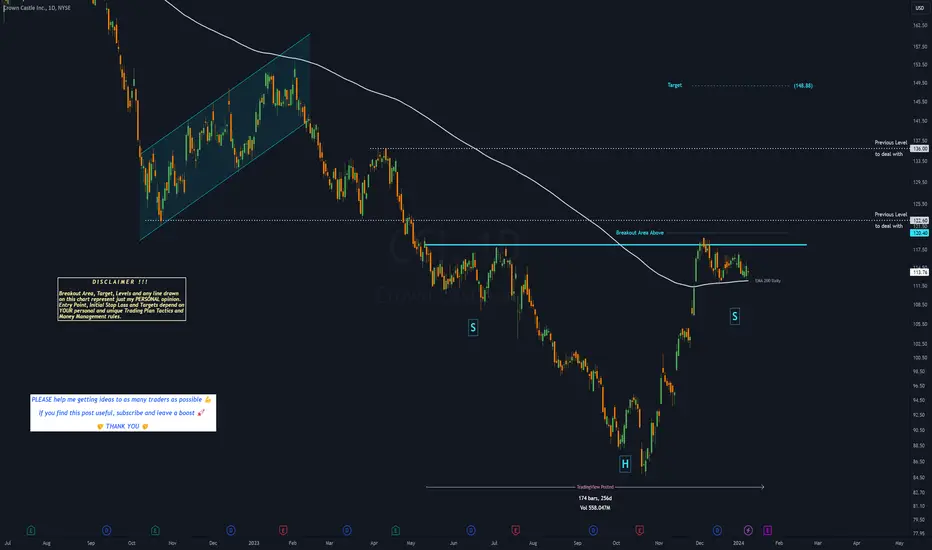Select the cyan 120.40 price label

(x=920, y=233)
